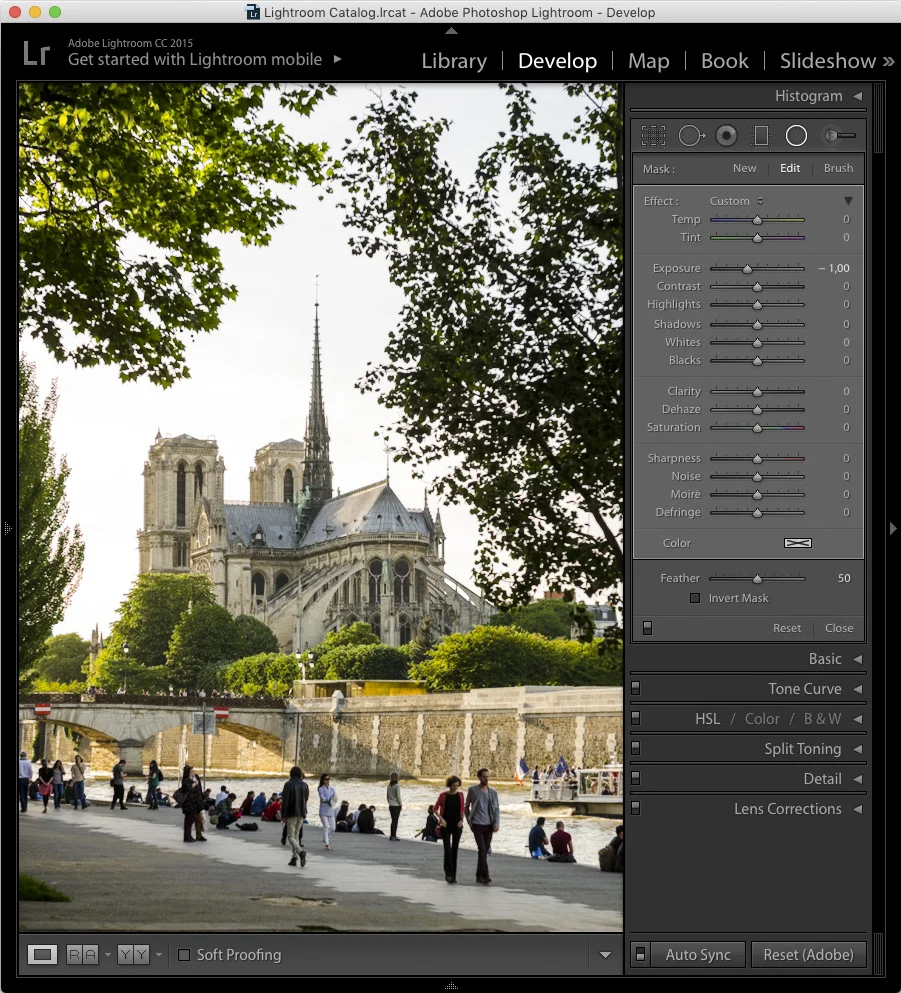901x993 pixels.
Task: Toggle the Auto Sync switch
Action: pyautogui.click(x=640, y=954)
